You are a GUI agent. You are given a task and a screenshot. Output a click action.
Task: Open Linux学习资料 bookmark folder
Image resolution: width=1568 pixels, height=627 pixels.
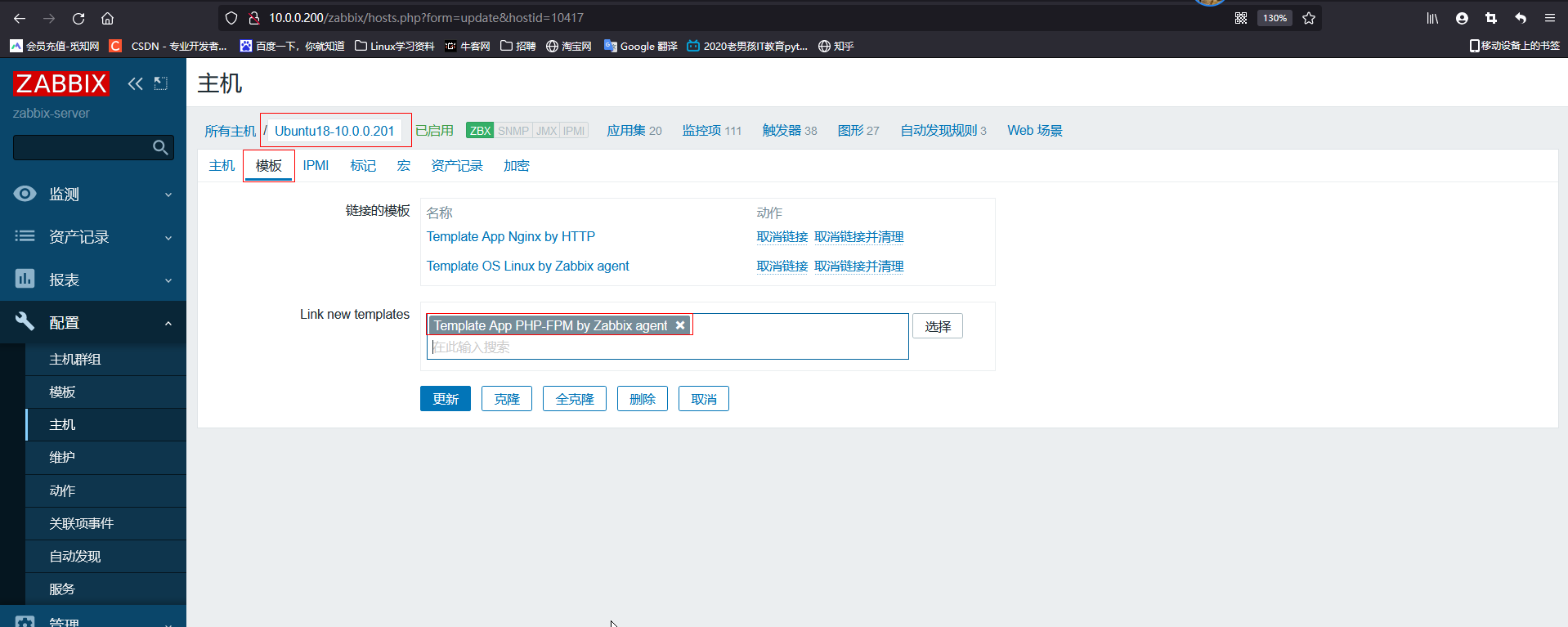[394, 46]
